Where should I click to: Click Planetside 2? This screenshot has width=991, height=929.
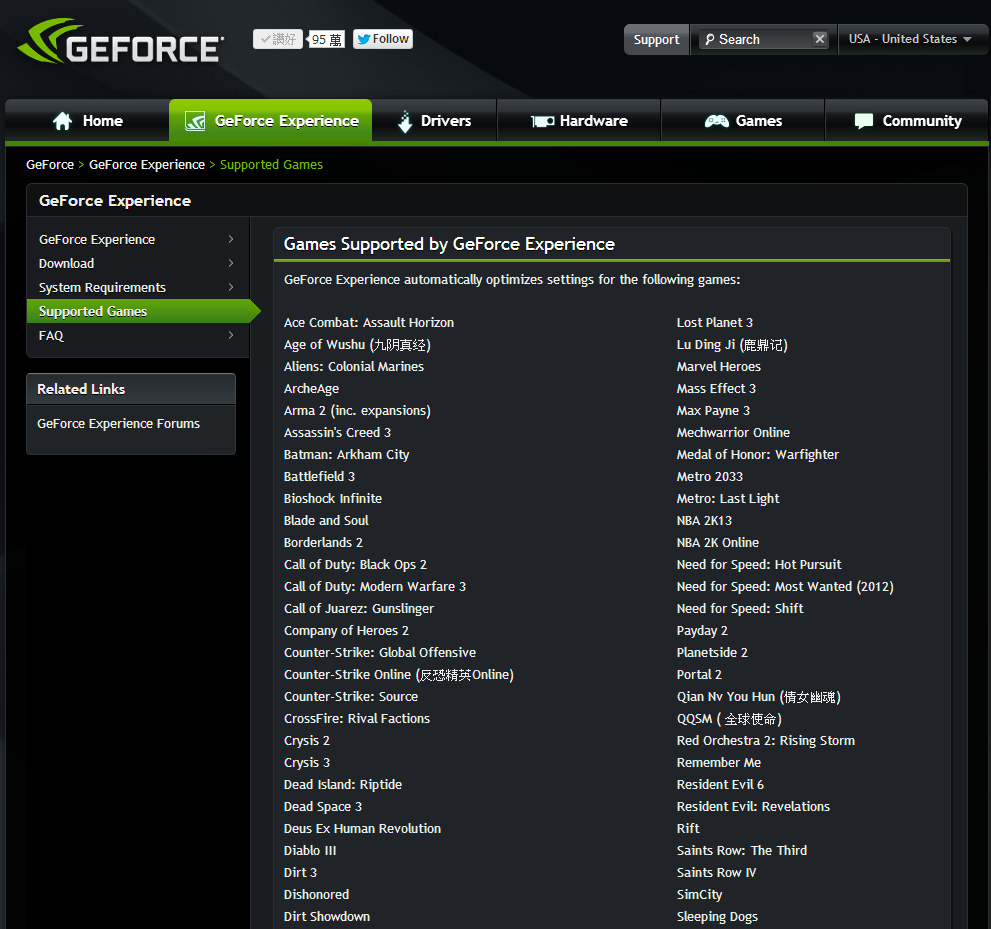click(x=712, y=652)
